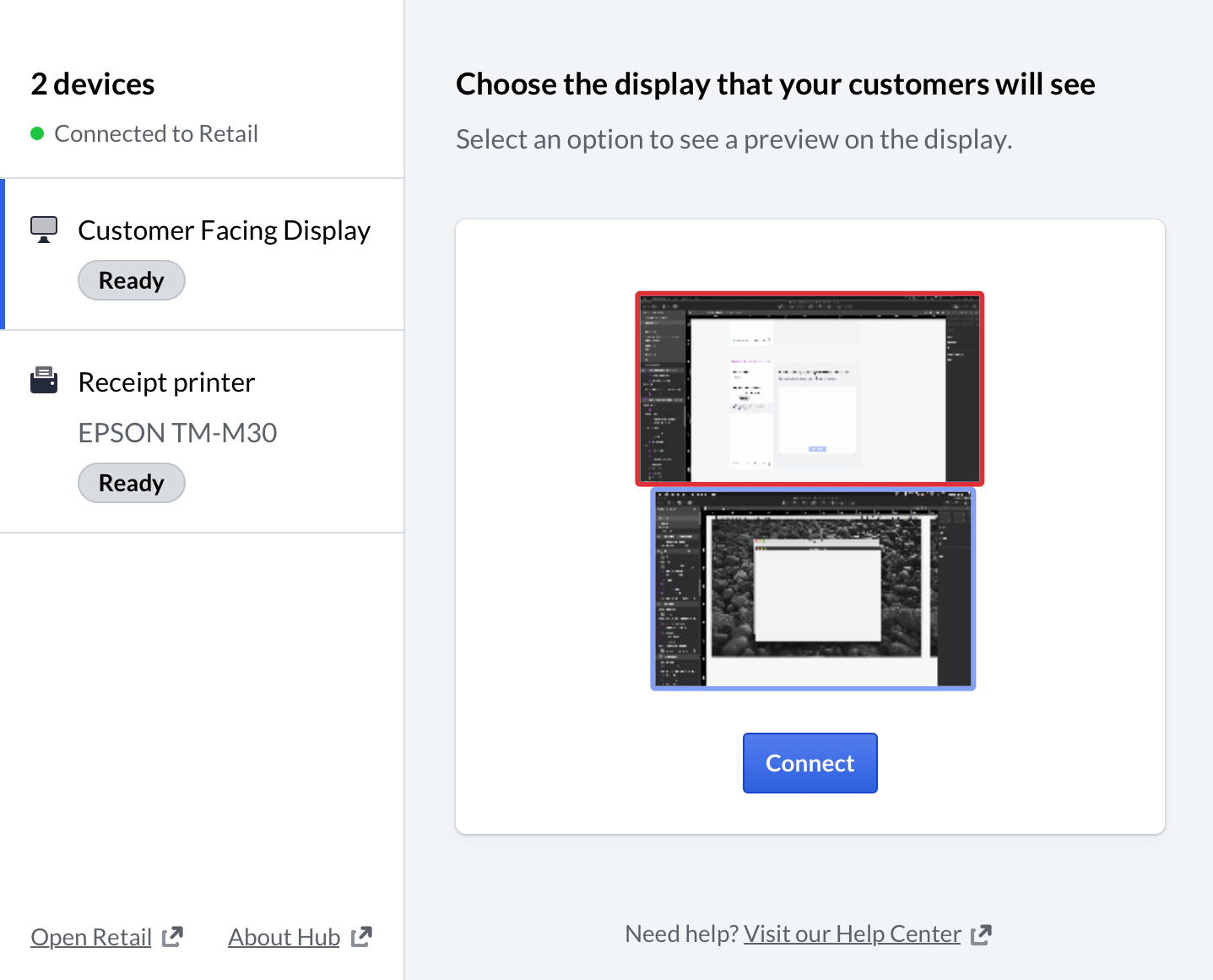The height and width of the screenshot is (980, 1213).
Task: Click the green connection status dot
Action: click(37, 133)
